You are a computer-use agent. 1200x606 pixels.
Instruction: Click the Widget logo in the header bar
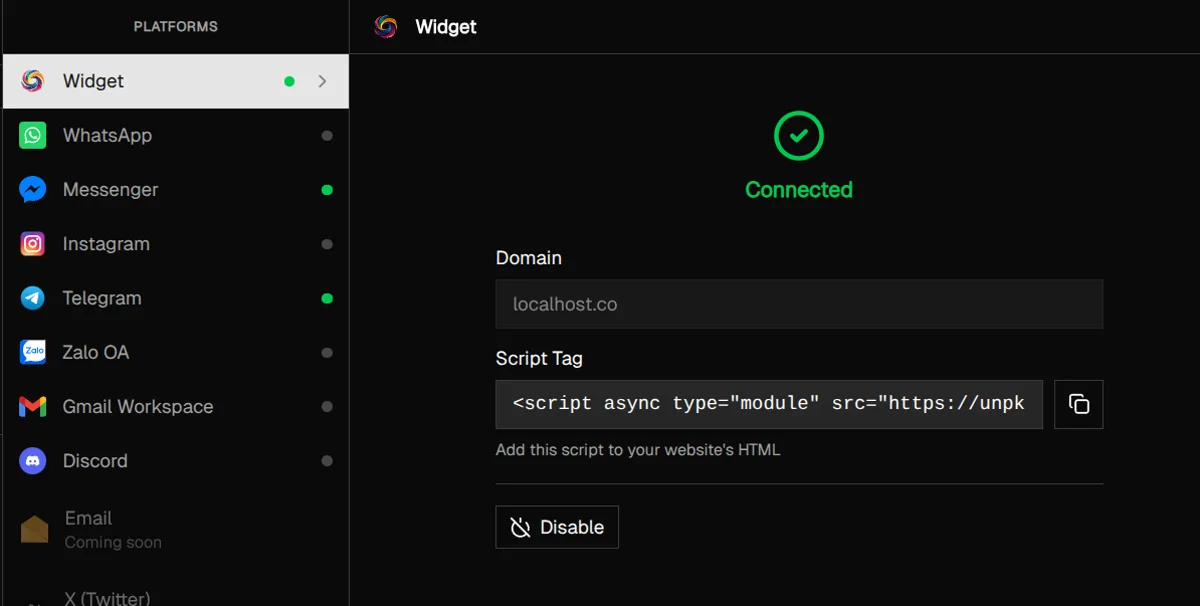pyautogui.click(x=384, y=26)
